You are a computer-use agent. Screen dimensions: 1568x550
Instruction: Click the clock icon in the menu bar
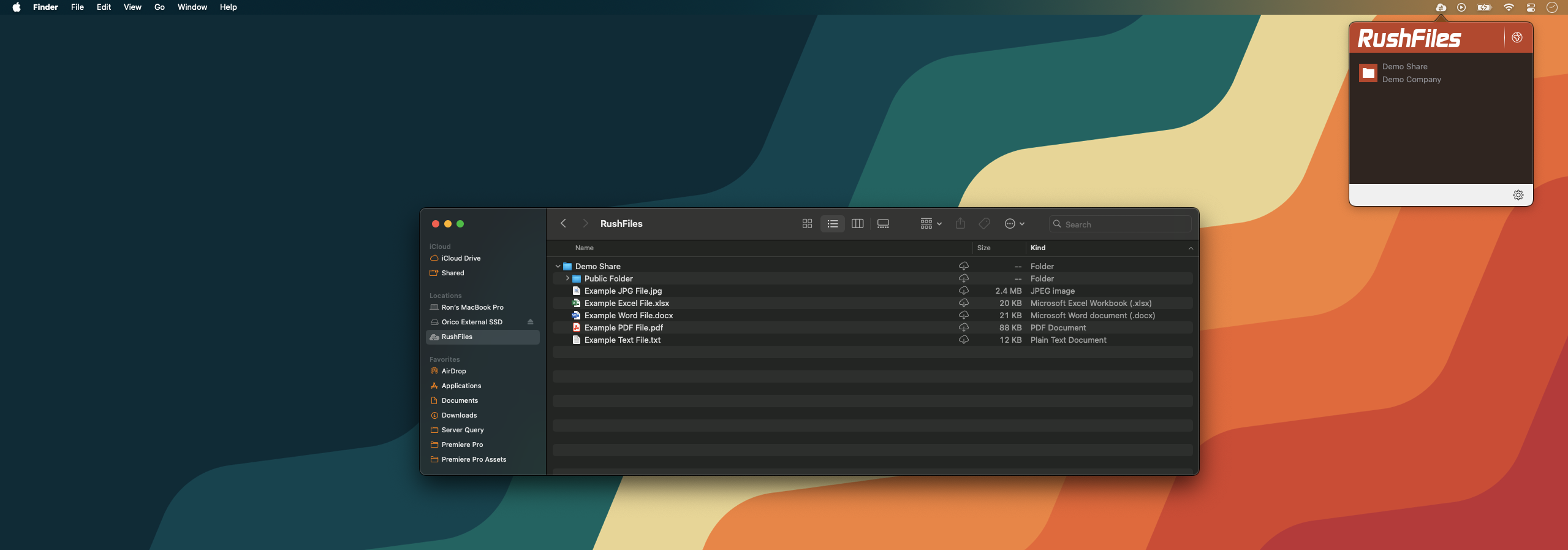click(x=1552, y=7)
